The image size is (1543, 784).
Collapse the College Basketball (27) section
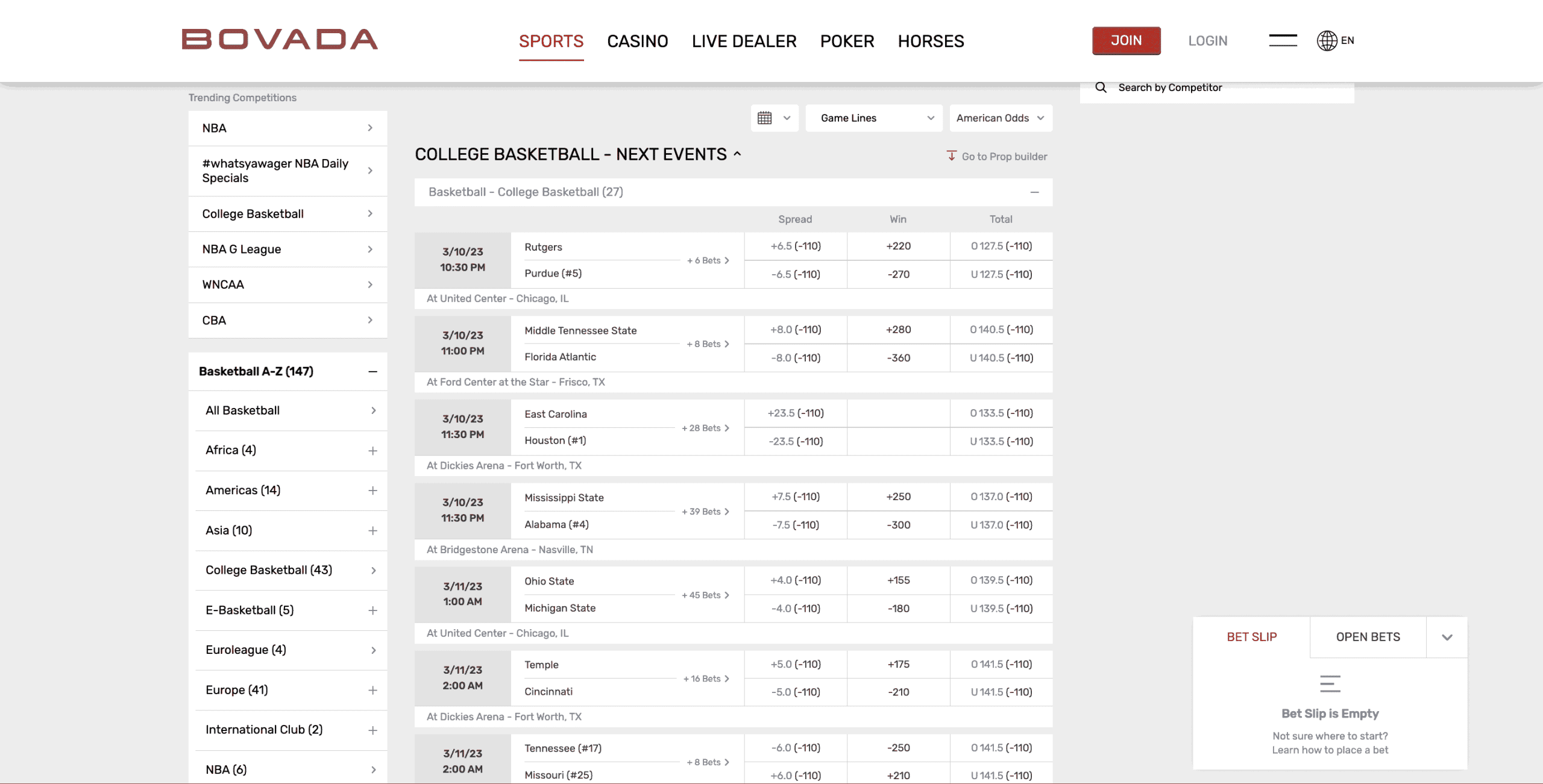click(1034, 192)
